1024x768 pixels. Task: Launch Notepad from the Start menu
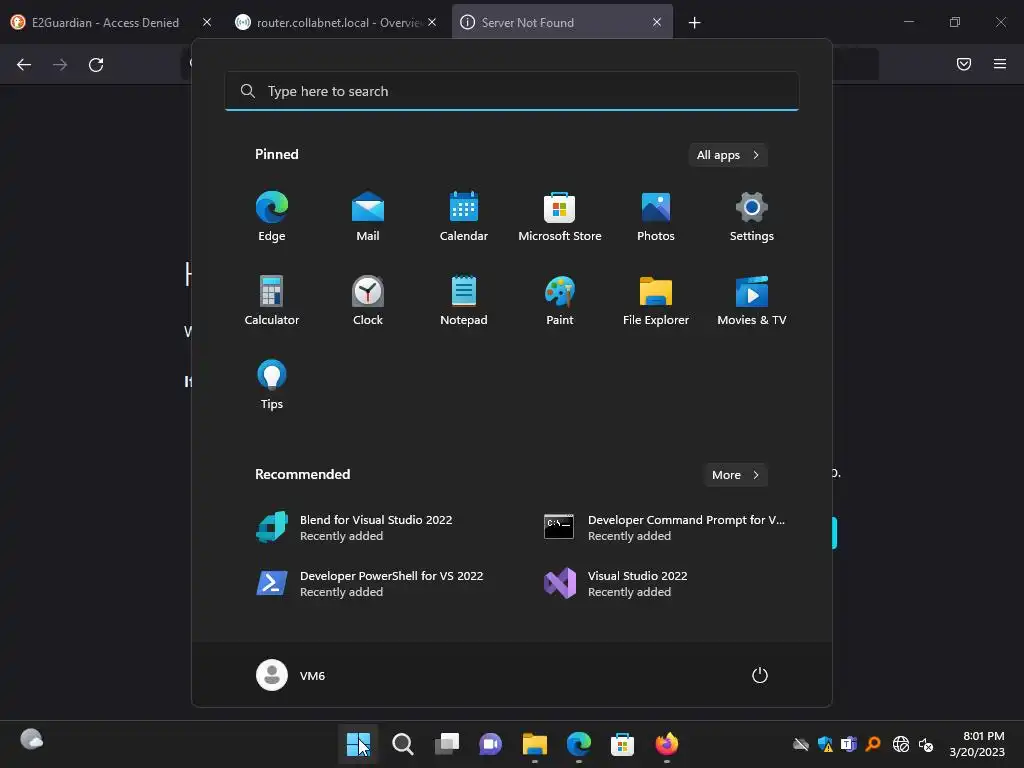(464, 300)
